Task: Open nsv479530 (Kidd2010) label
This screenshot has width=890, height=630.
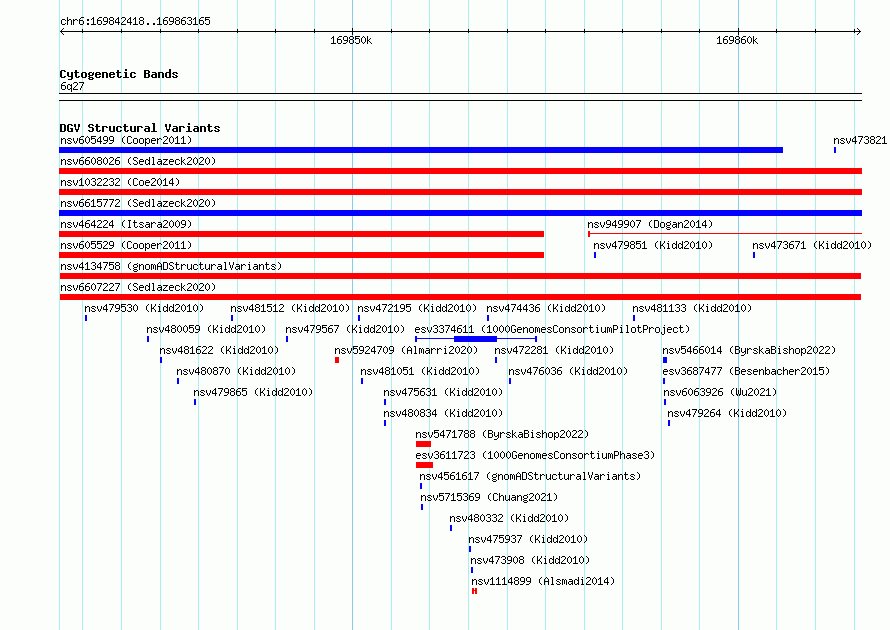Action: coord(144,308)
